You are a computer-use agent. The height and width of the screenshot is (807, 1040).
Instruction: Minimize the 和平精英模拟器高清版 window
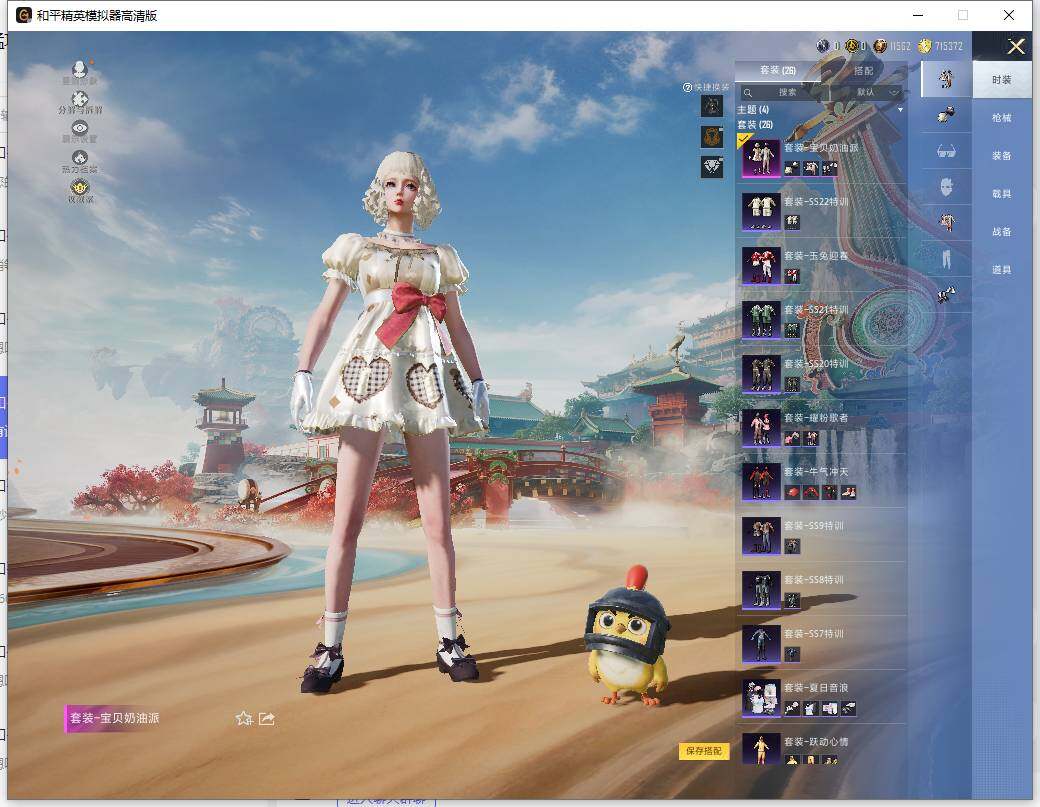point(919,15)
